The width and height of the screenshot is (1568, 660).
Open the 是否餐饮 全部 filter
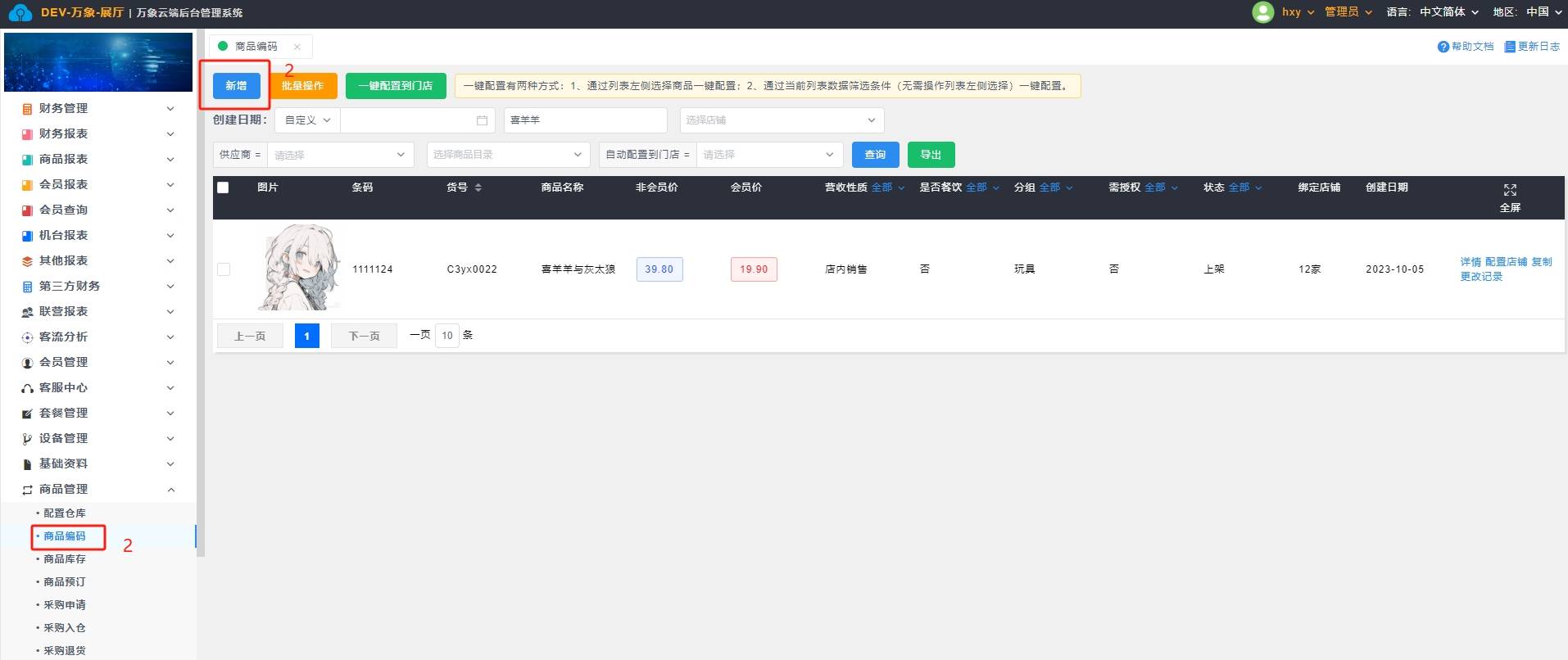point(983,188)
